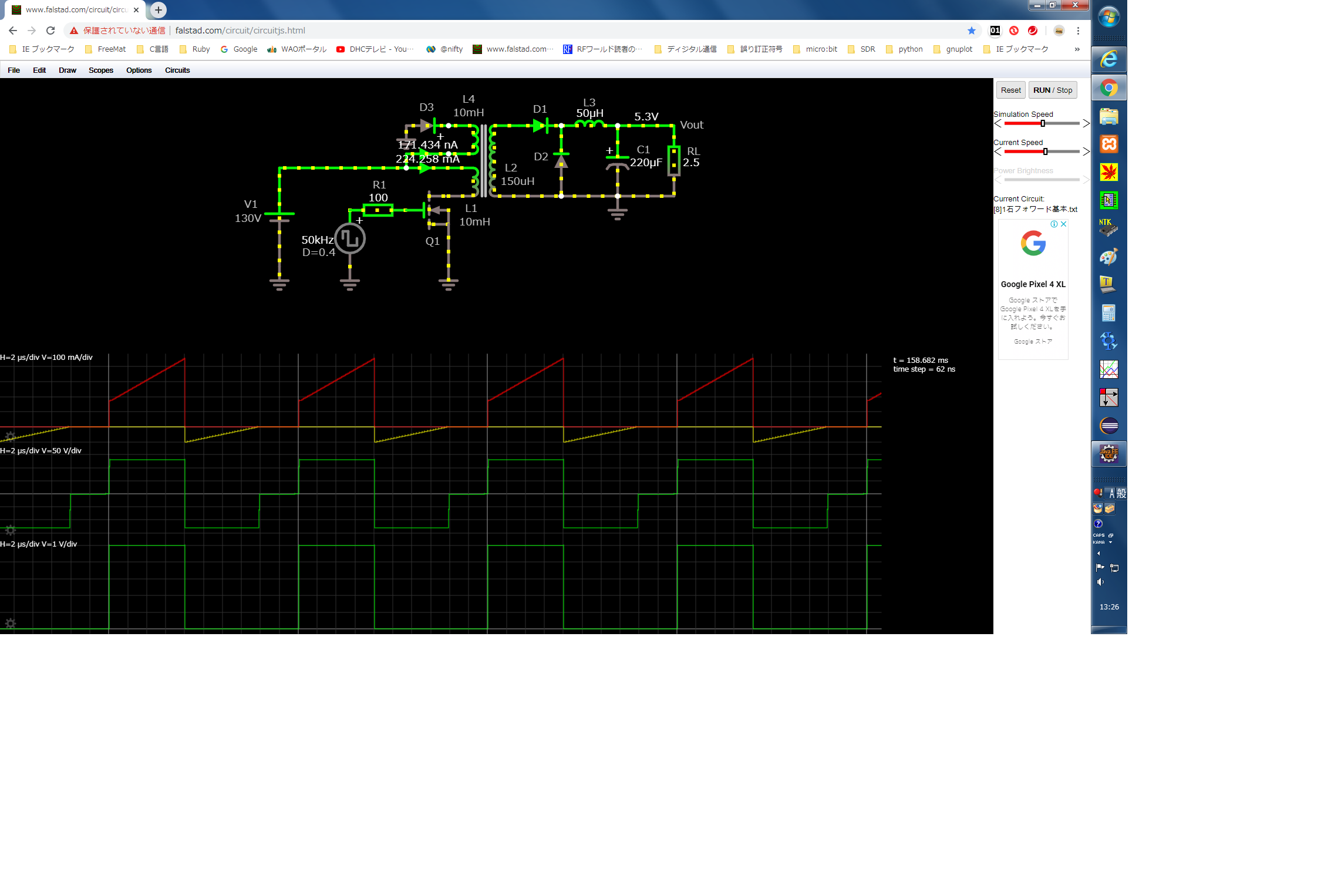Image resolution: width=1321 pixels, height=896 pixels.
Task: Click the ad info icon
Action: tap(1054, 224)
